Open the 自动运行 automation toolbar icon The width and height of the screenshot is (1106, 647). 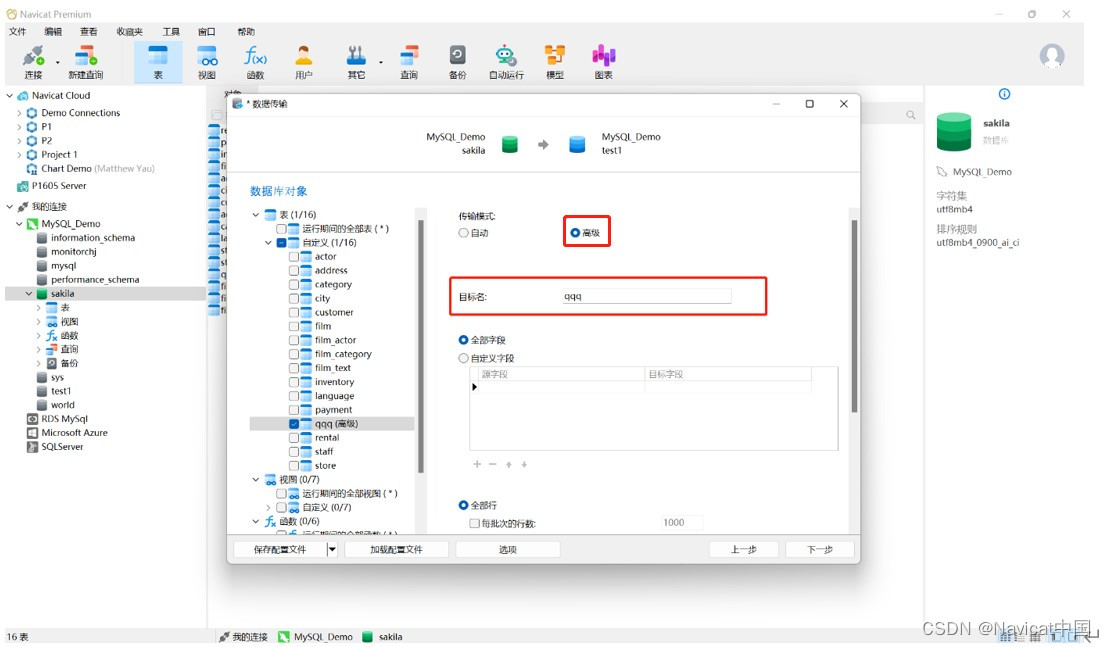point(506,62)
